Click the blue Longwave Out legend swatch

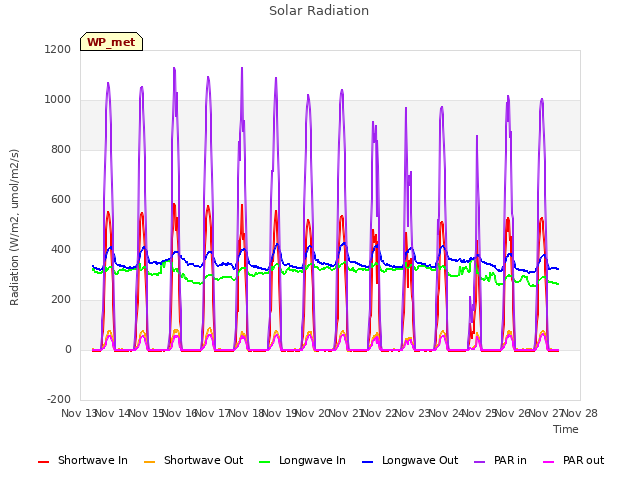coord(367,462)
